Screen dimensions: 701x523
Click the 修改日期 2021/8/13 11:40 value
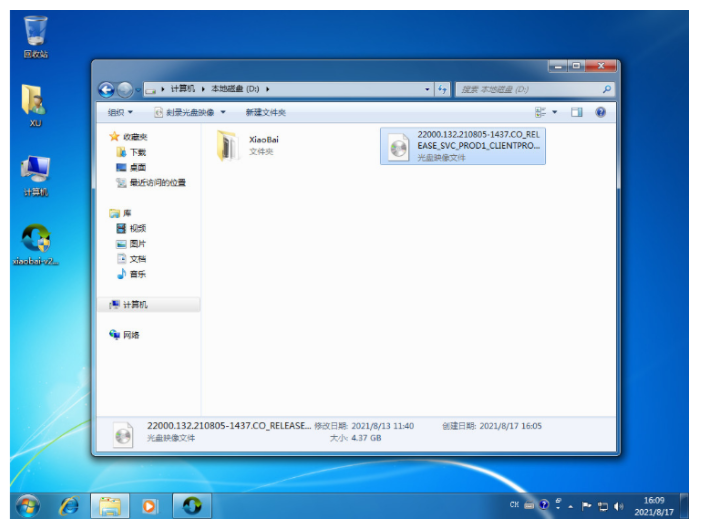[x=383, y=426]
